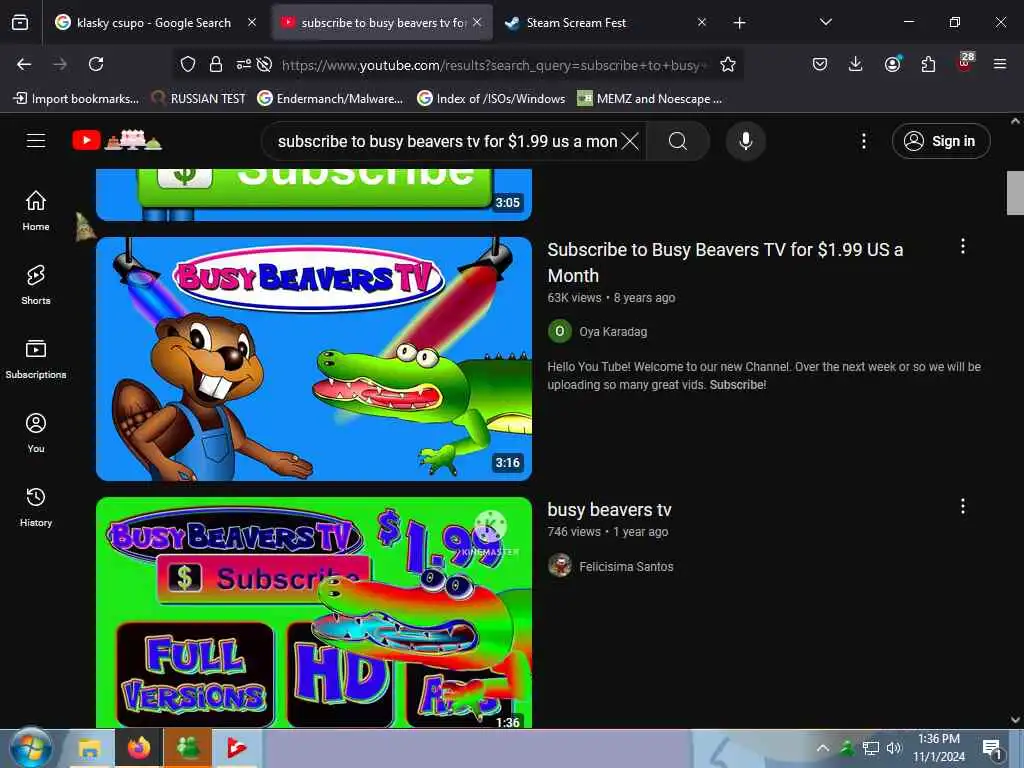Open the Index of /ISOs/Windows bookmark
The image size is (1024, 768).
click(x=491, y=99)
